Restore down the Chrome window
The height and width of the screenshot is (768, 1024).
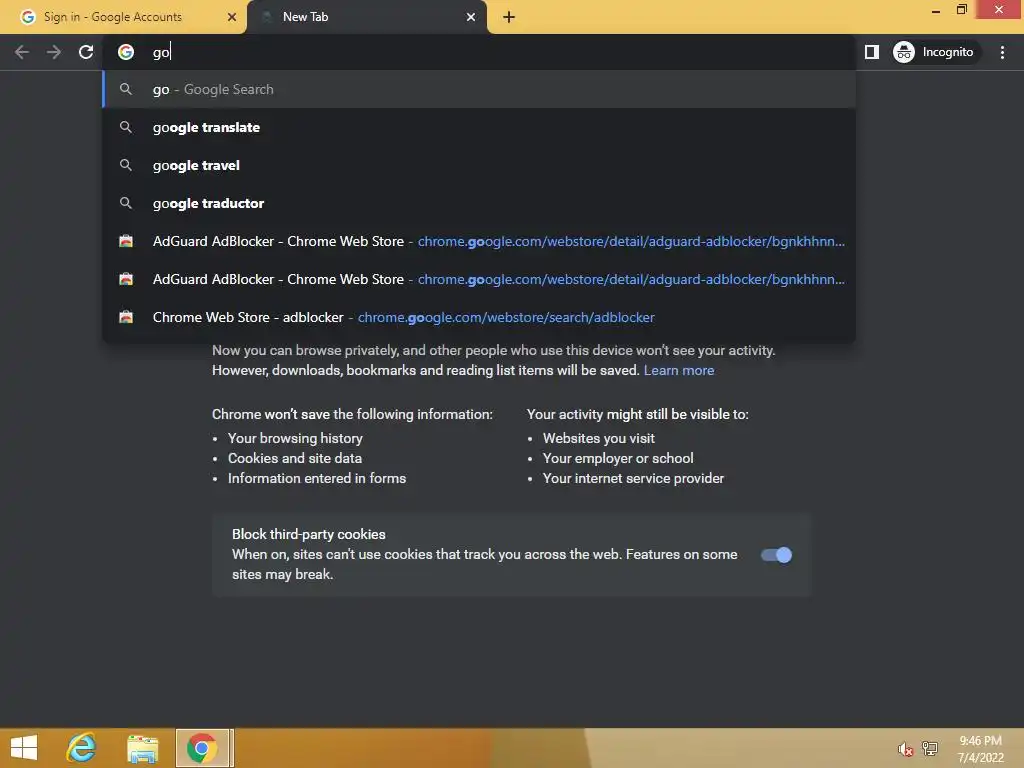962,9
